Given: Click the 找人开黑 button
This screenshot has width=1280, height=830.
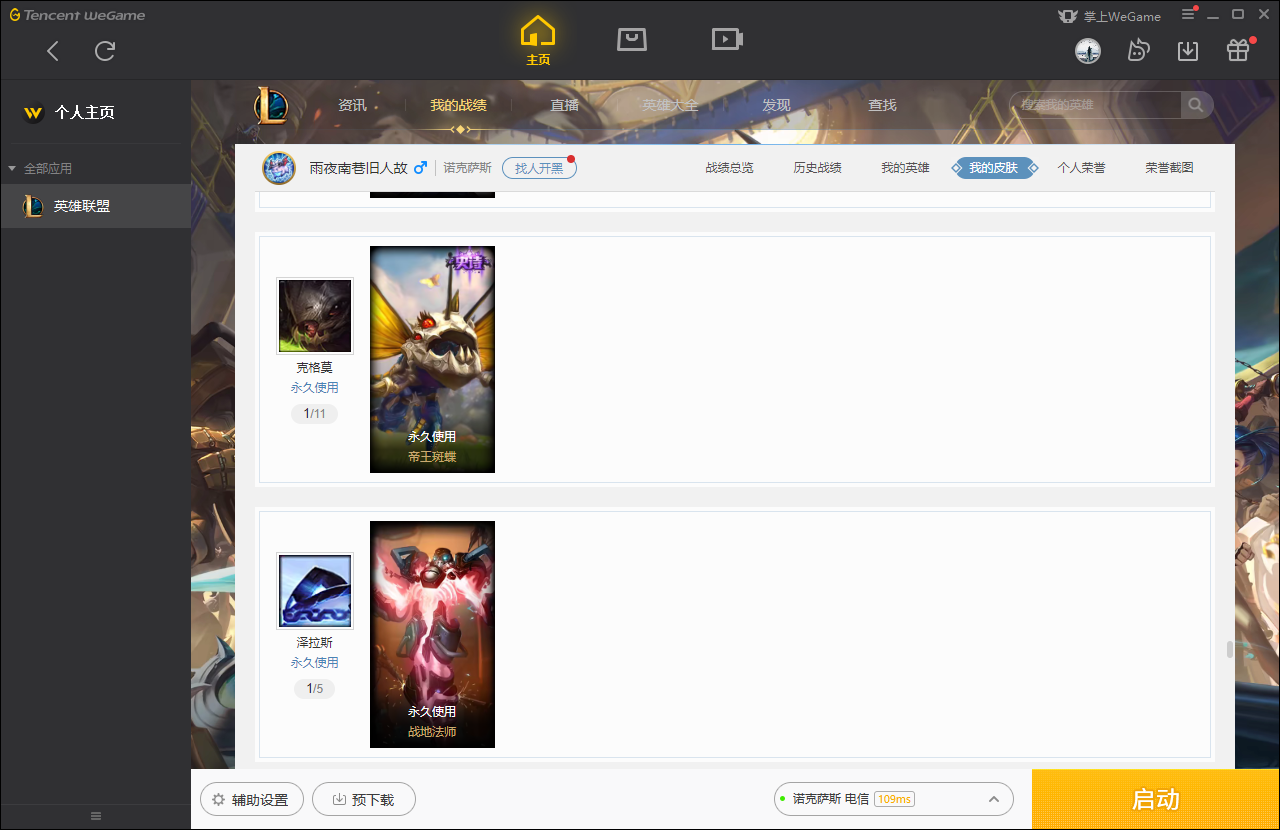Looking at the screenshot, I should coord(539,168).
